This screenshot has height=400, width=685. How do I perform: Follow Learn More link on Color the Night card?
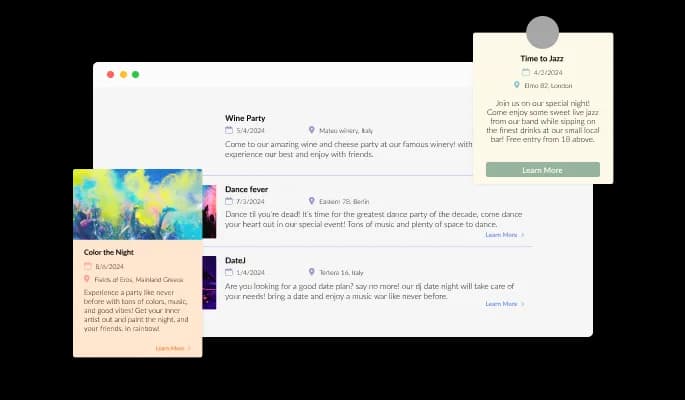(x=172, y=348)
